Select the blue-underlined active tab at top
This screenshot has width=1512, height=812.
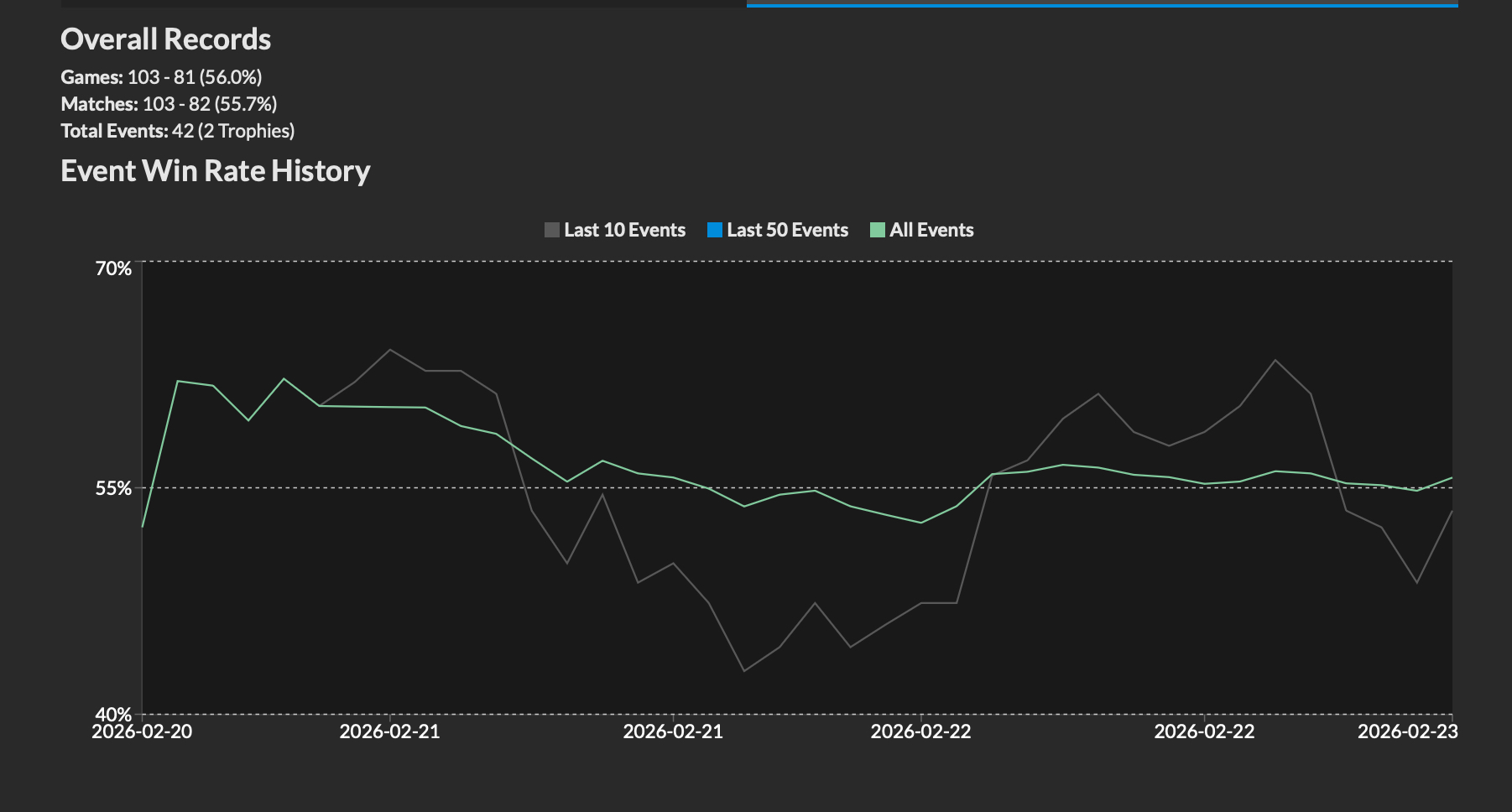point(1102,3)
